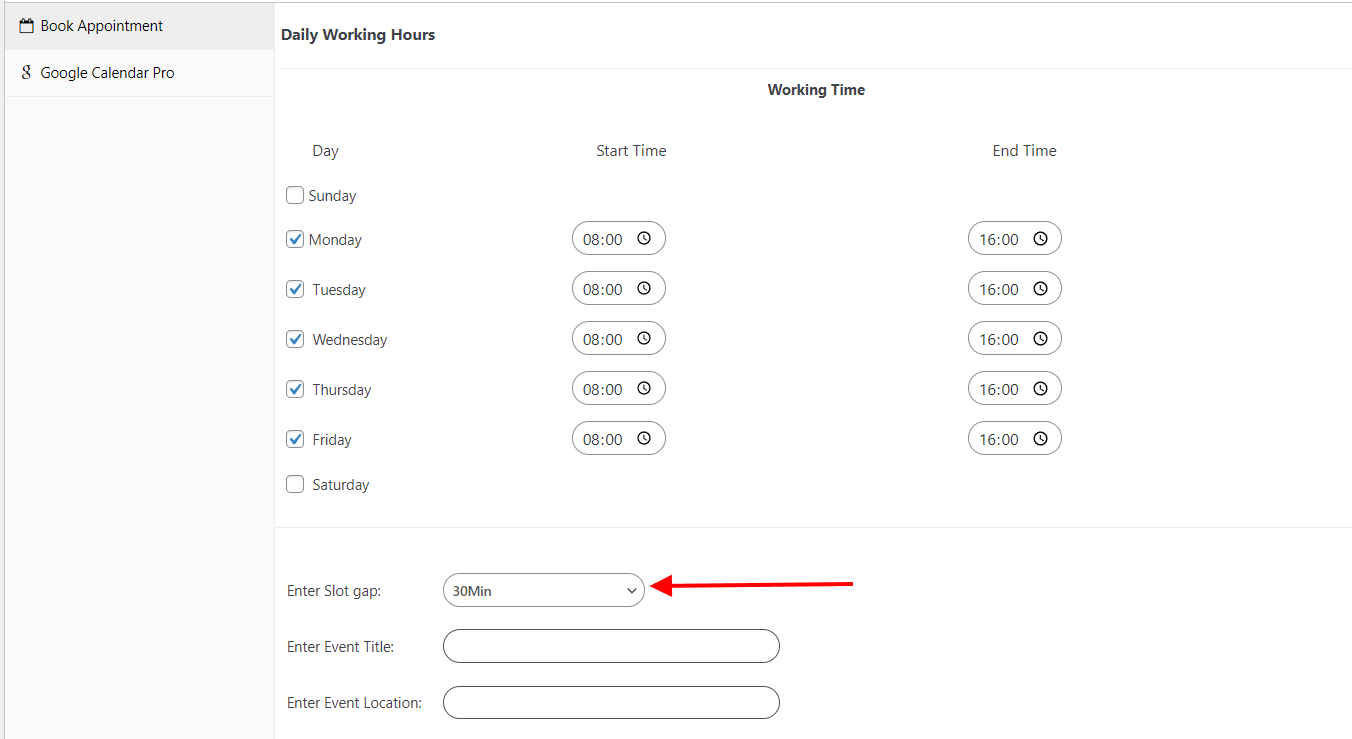Open time picker icon for Wednesday end time
The height and width of the screenshot is (739, 1352).
click(x=1040, y=339)
